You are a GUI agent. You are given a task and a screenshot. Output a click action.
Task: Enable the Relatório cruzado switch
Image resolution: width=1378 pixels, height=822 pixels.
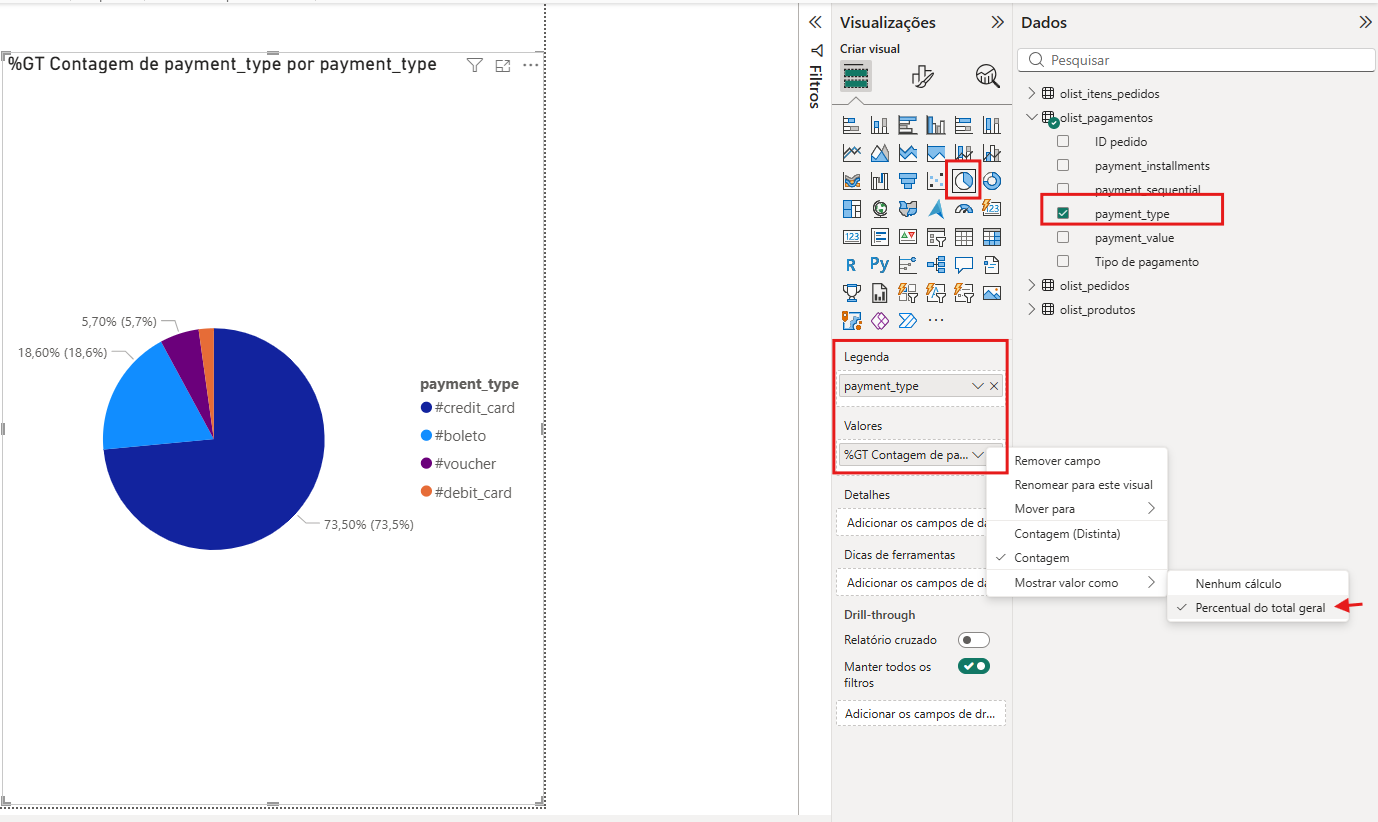(972, 639)
